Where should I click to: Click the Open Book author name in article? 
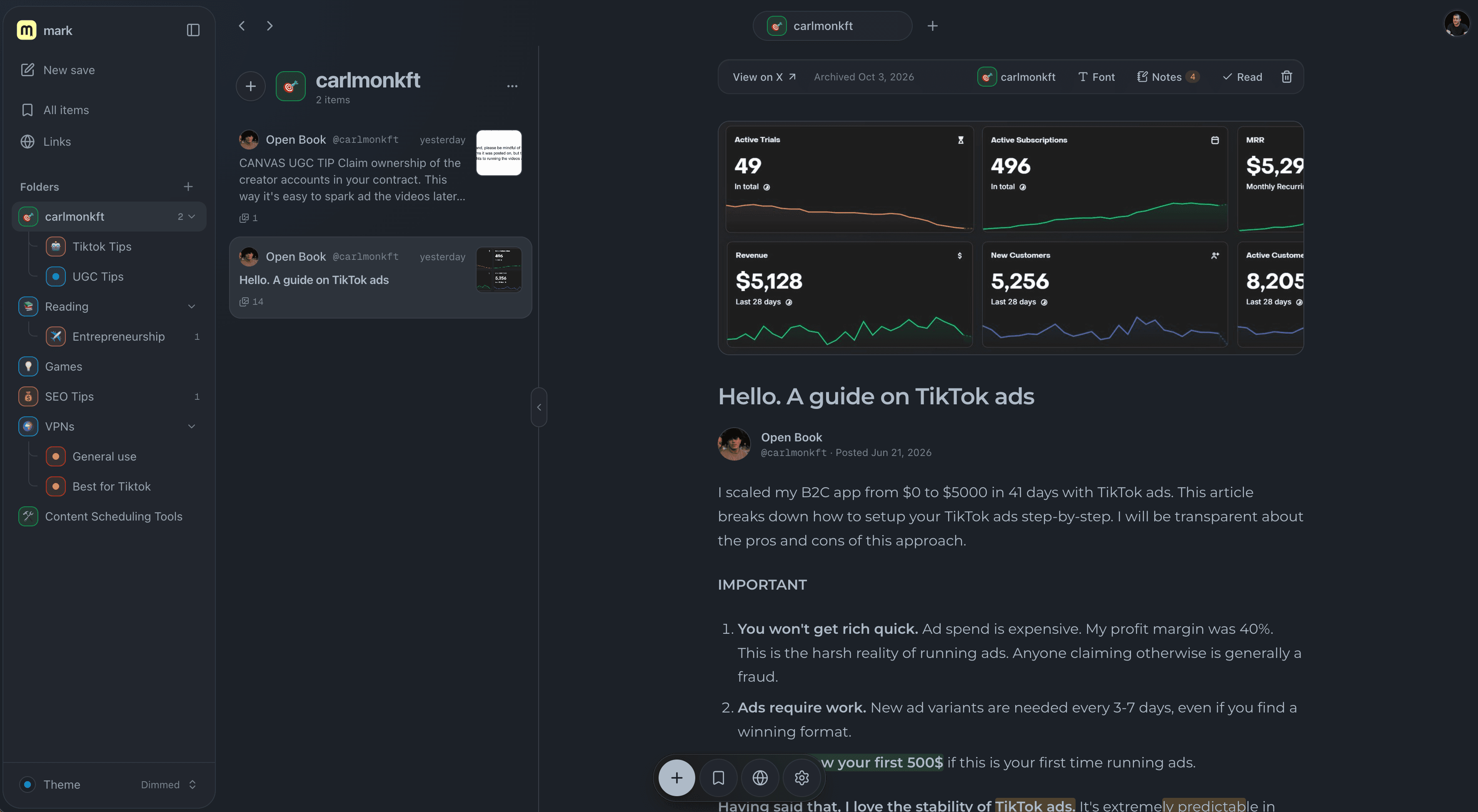tap(791, 437)
